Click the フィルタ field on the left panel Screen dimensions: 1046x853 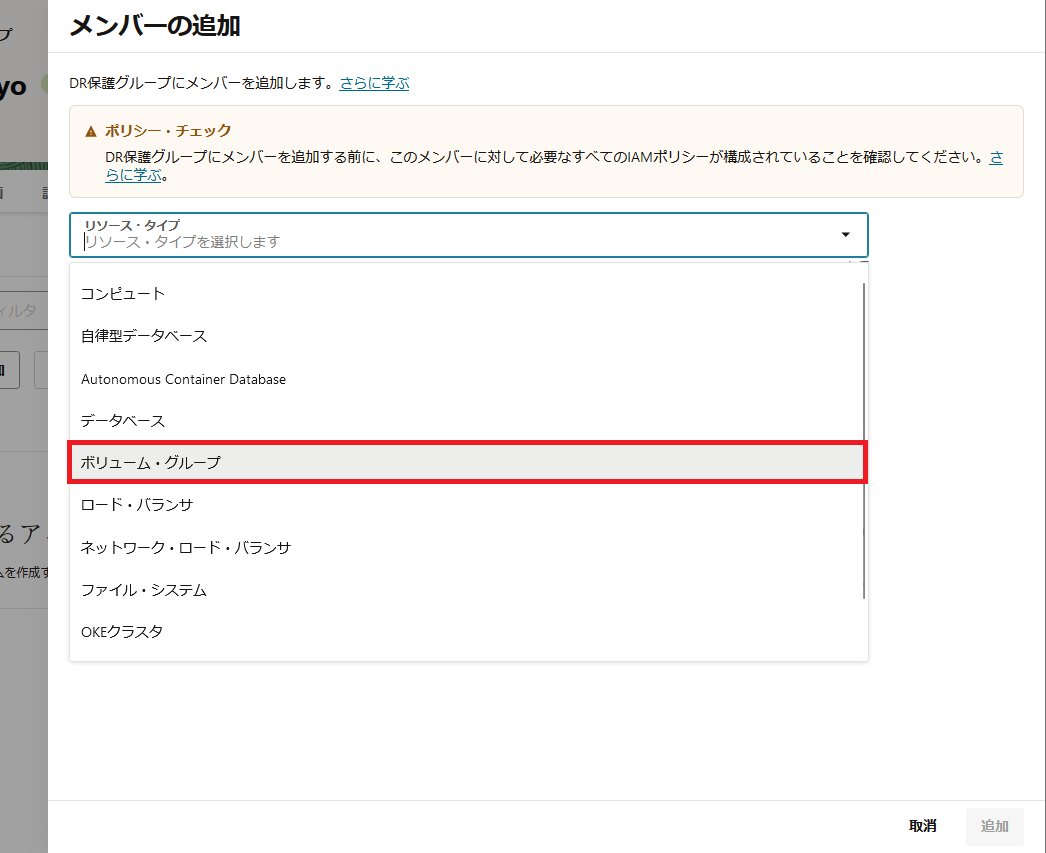[x=18, y=310]
